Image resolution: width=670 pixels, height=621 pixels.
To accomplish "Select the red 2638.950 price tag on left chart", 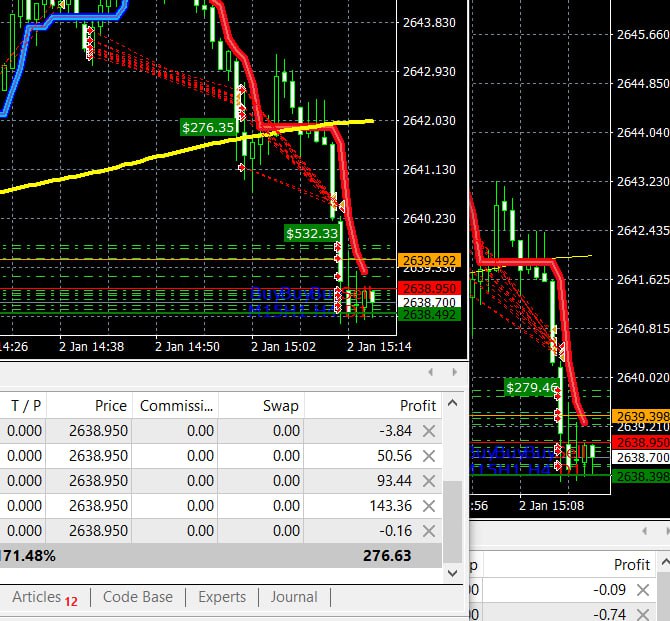I will [429, 288].
